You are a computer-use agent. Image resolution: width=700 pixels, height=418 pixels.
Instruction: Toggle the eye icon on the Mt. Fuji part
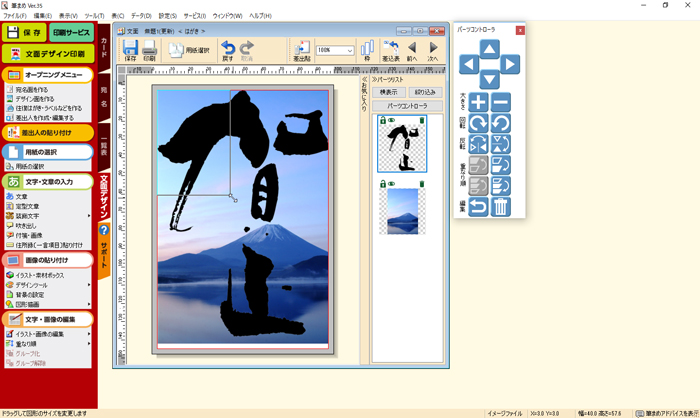click(x=391, y=184)
